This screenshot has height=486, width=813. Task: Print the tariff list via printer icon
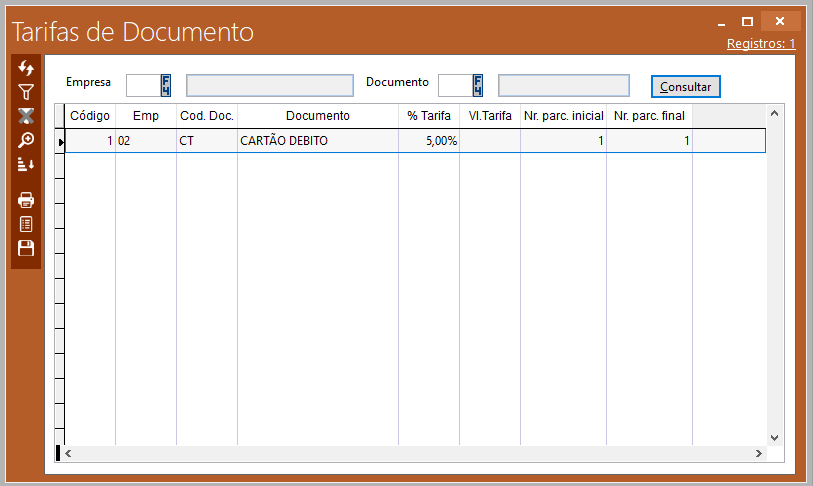point(26,200)
